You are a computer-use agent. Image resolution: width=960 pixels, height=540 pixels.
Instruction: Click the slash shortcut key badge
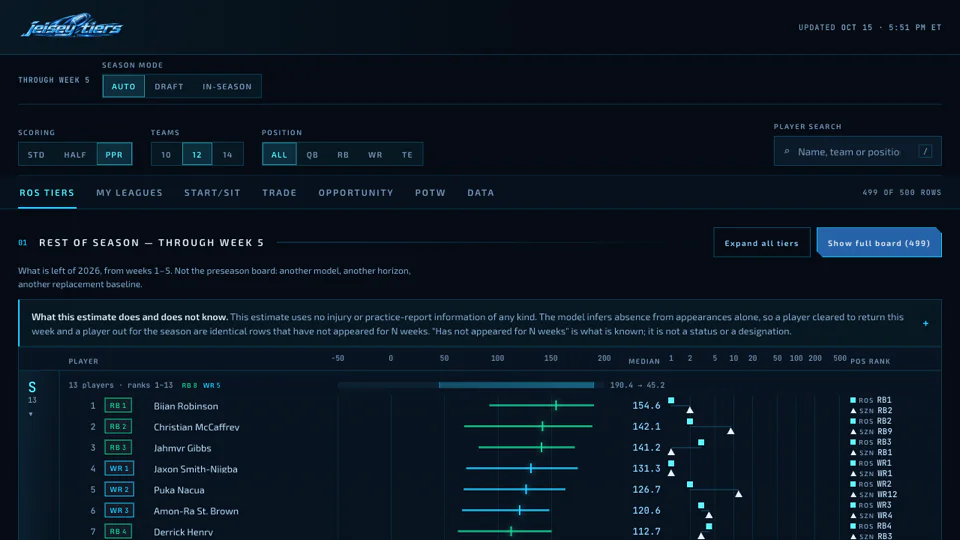tap(925, 151)
